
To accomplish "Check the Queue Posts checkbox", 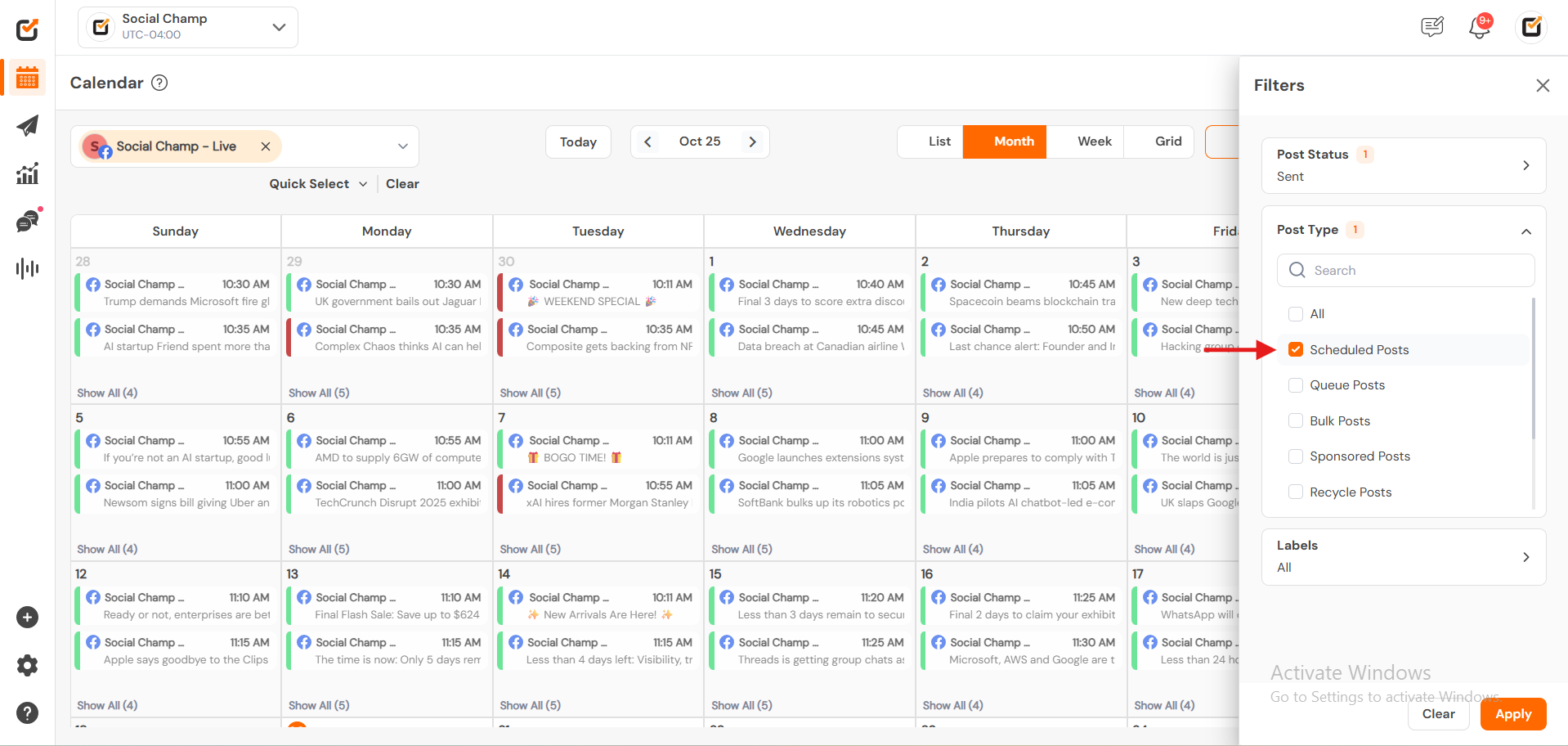I will 1296,385.
